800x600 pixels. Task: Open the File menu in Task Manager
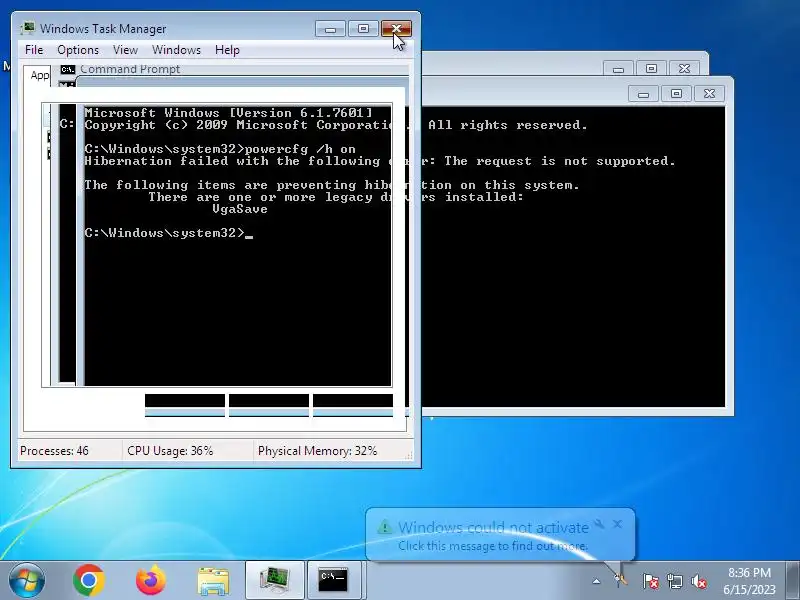(x=34, y=50)
